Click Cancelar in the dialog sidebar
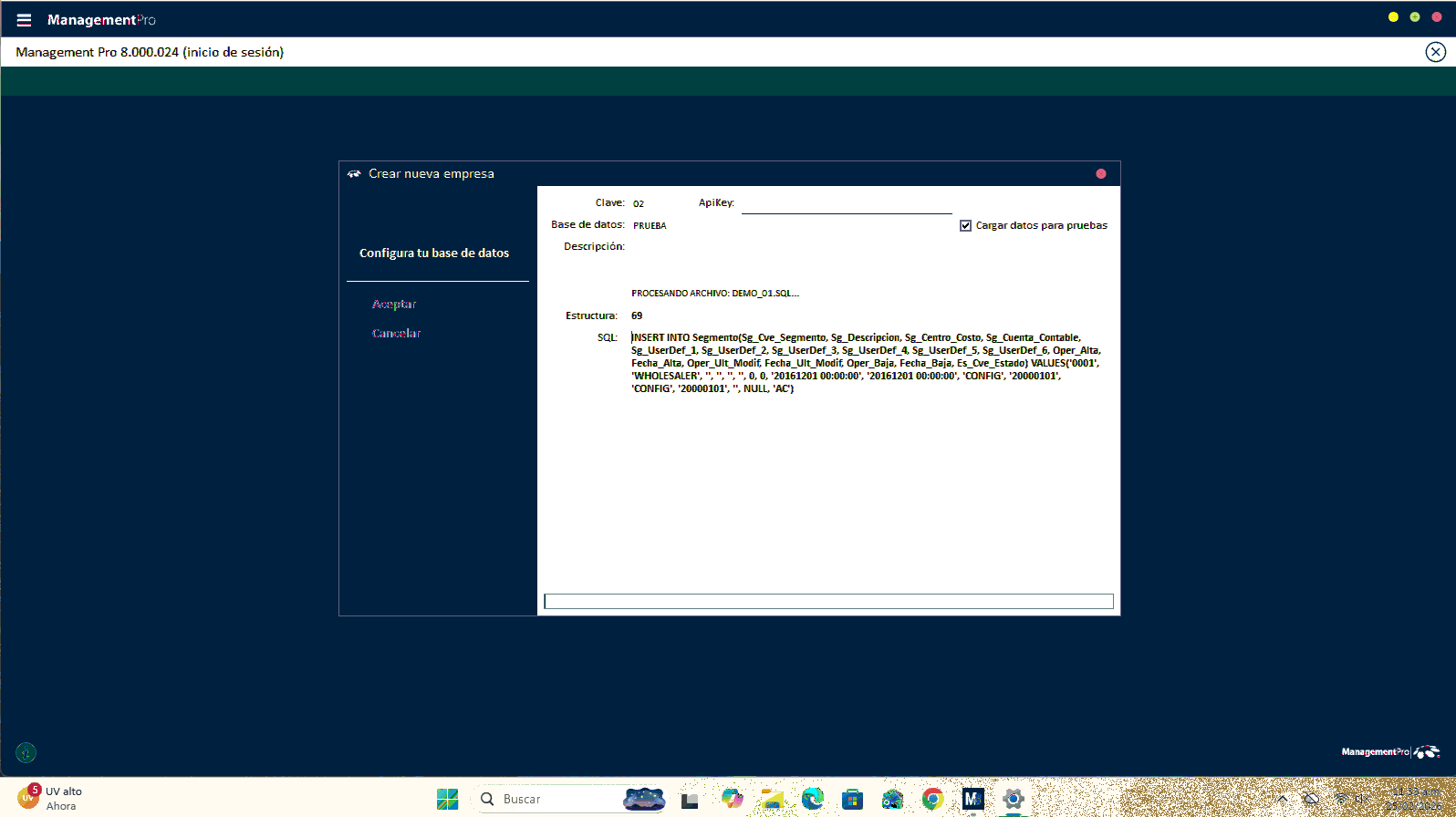Image resolution: width=1456 pixels, height=817 pixels. (396, 334)
